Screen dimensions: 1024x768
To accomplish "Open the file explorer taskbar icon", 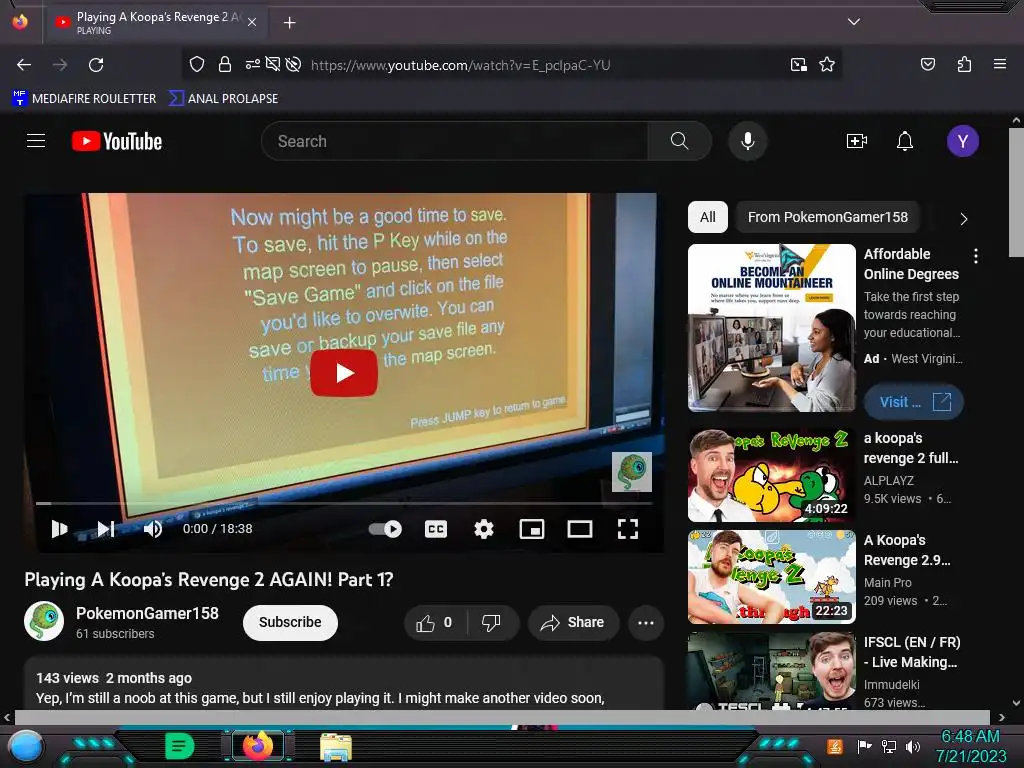I will (x=336, y=746).
